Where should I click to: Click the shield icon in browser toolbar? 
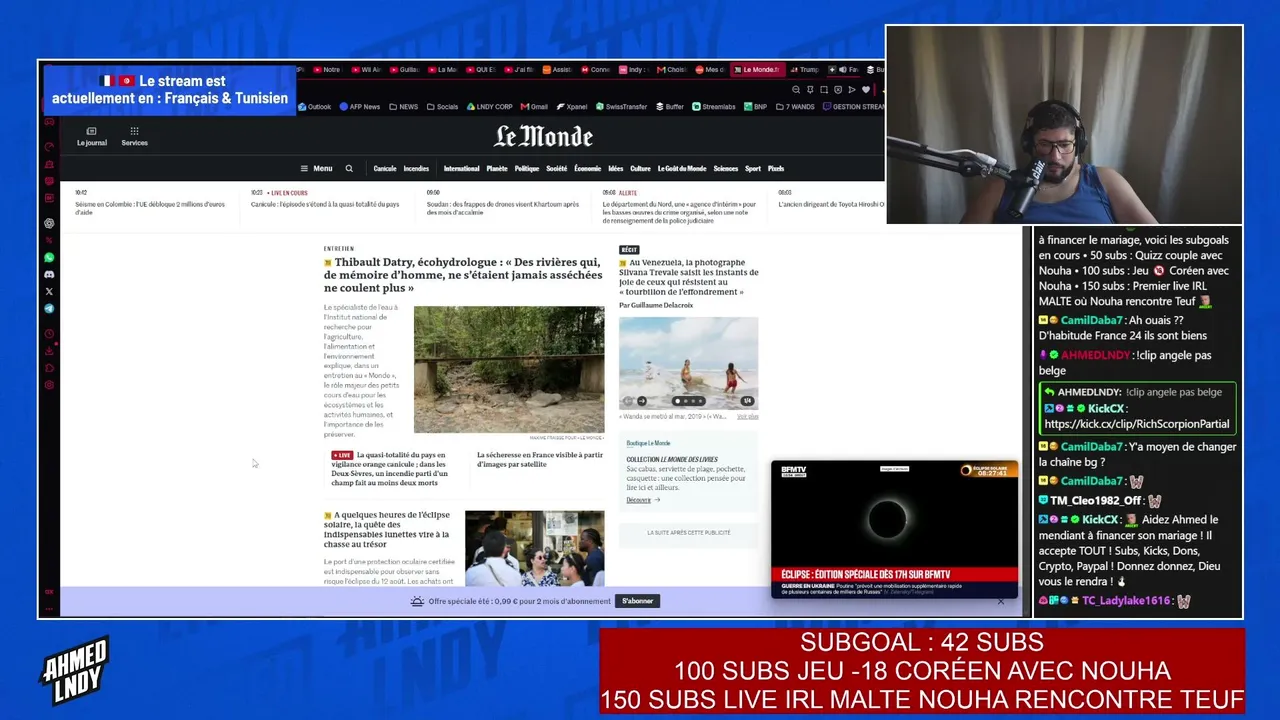(x=838, y=89)
